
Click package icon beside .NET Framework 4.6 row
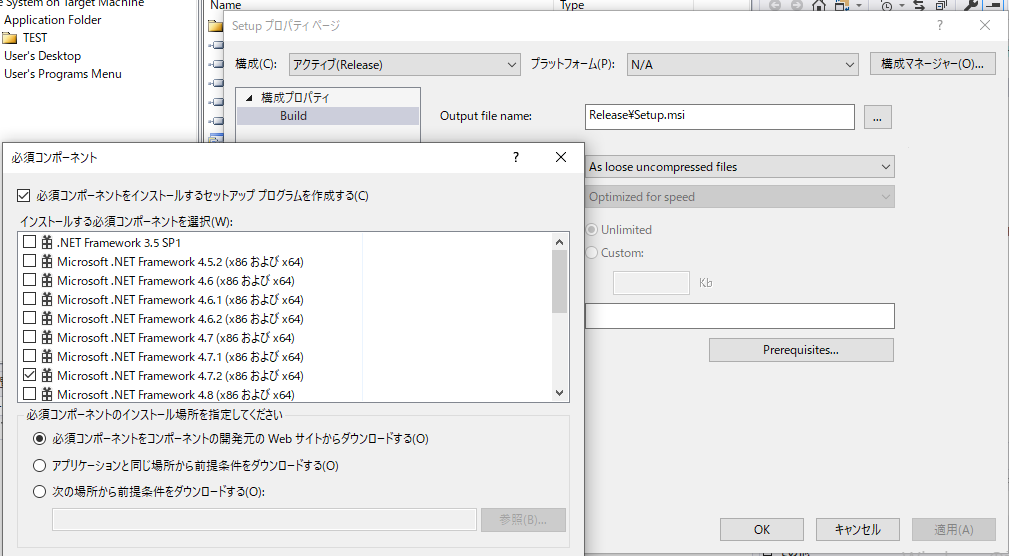(47, 281)
